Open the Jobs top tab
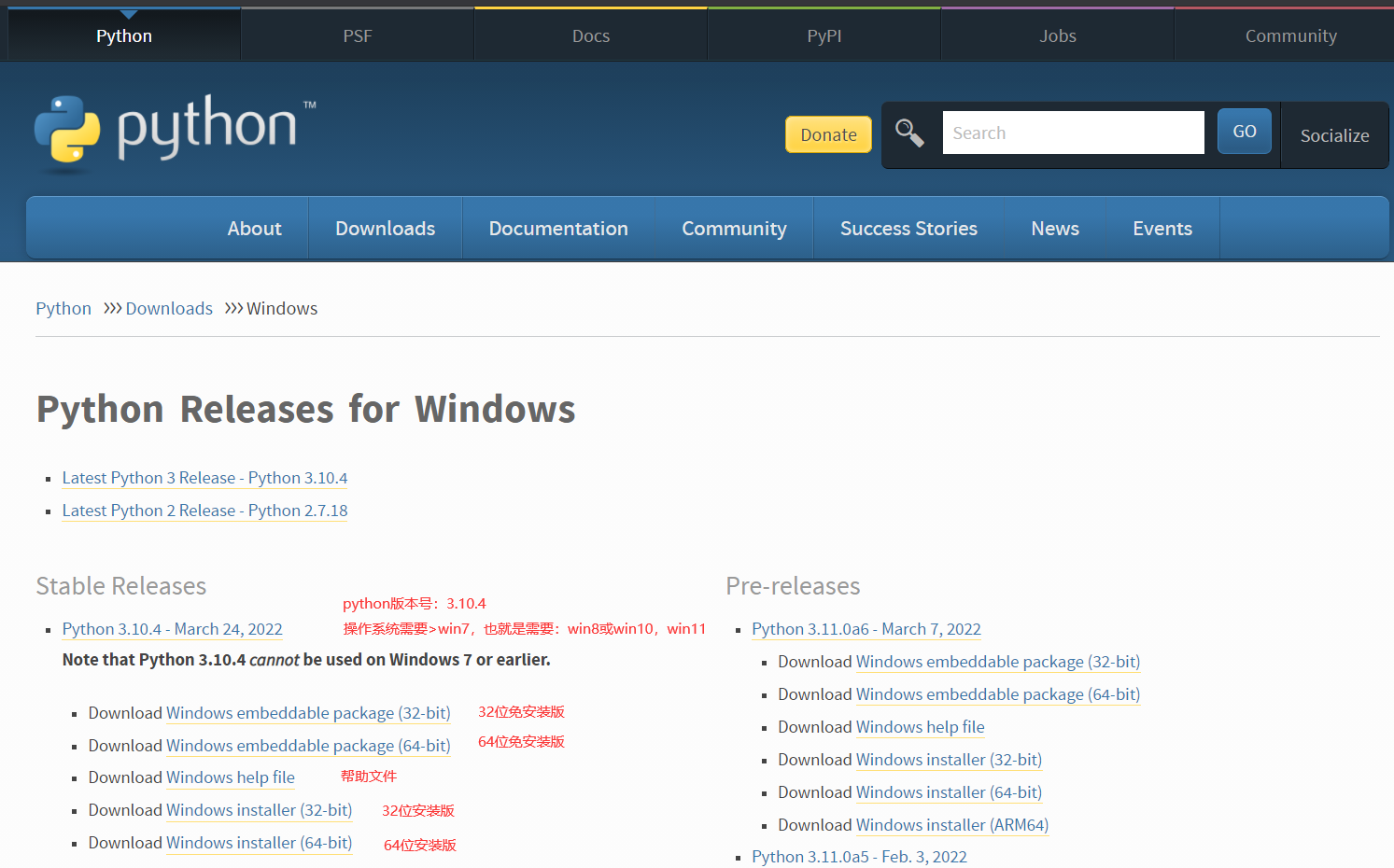Viewport: 1394px width, 868px height. point(1058,35)
